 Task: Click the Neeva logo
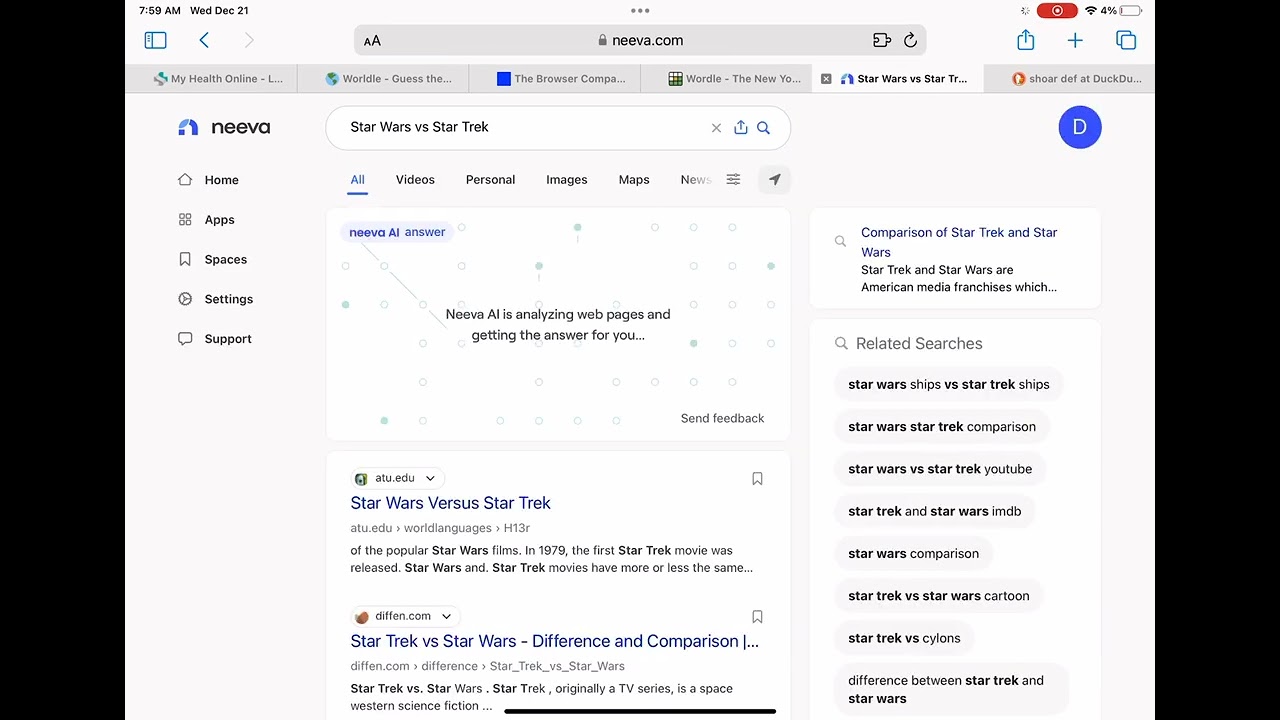(x=224, y=127)
